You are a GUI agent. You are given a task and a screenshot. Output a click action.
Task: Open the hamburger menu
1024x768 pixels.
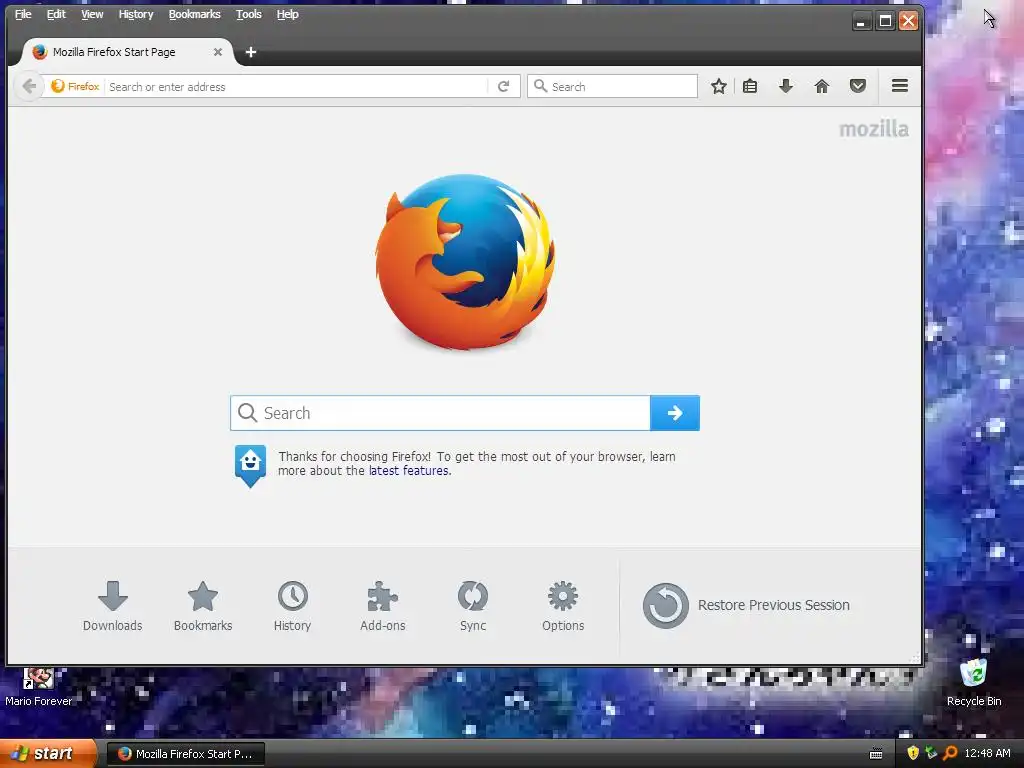[x=900, y=86]
